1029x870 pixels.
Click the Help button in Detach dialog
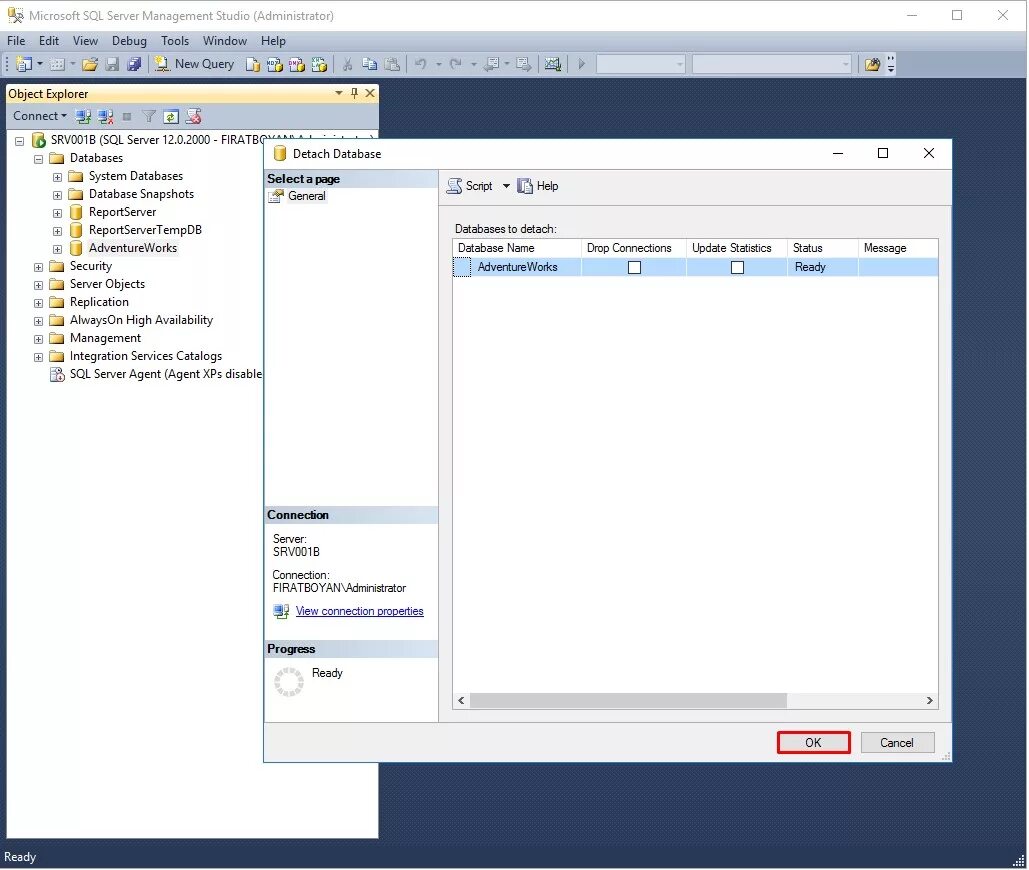537,186
